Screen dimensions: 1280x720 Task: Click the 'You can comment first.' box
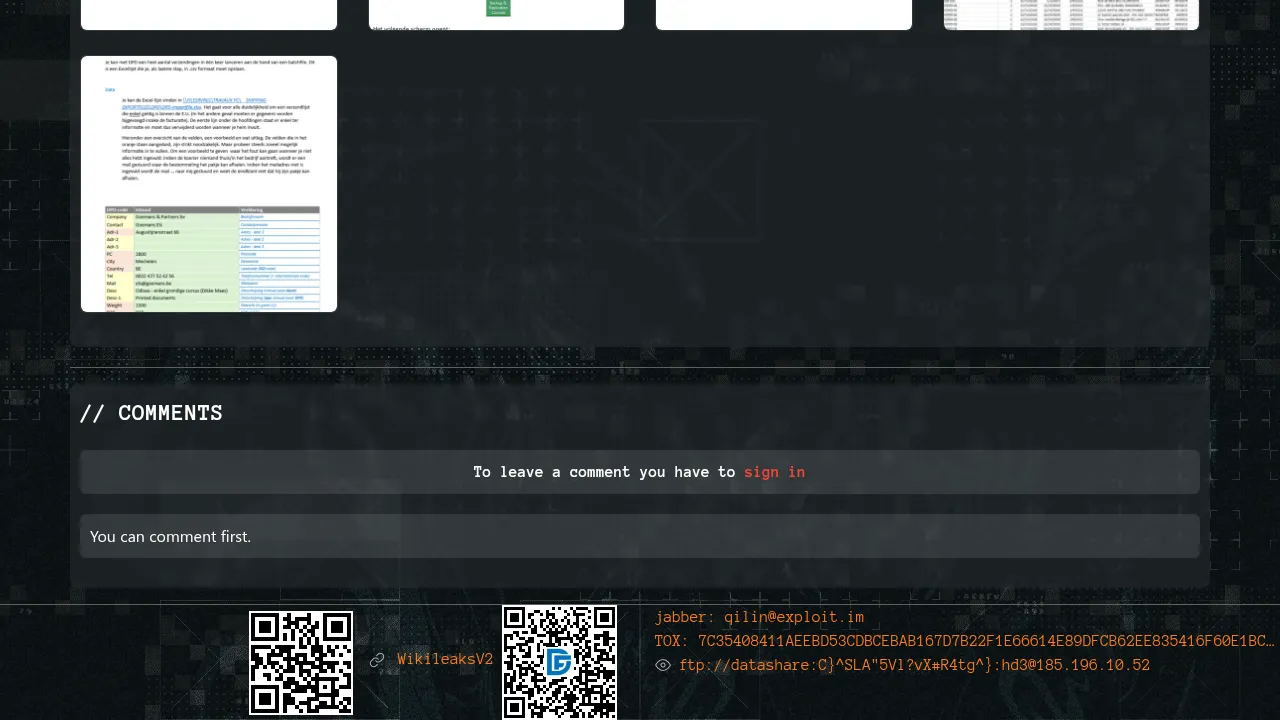(640, 536)
